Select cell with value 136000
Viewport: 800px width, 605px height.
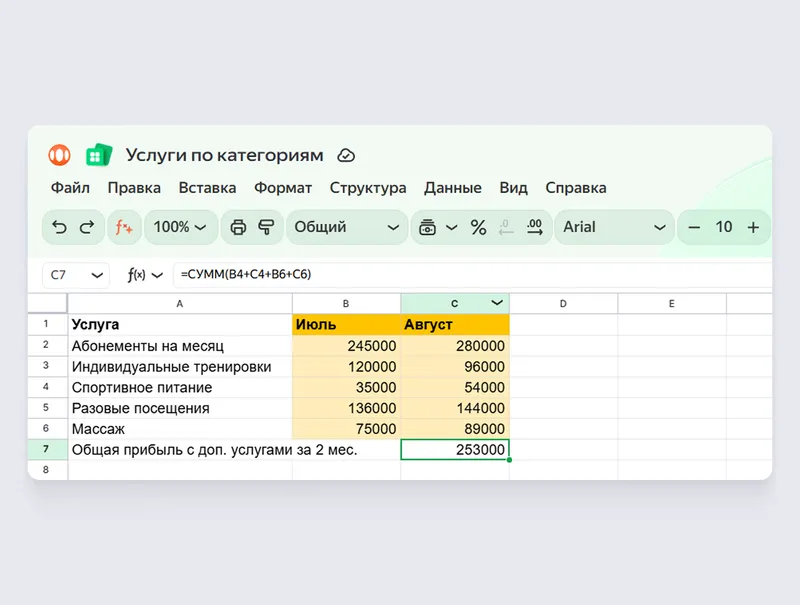[346, 408]
